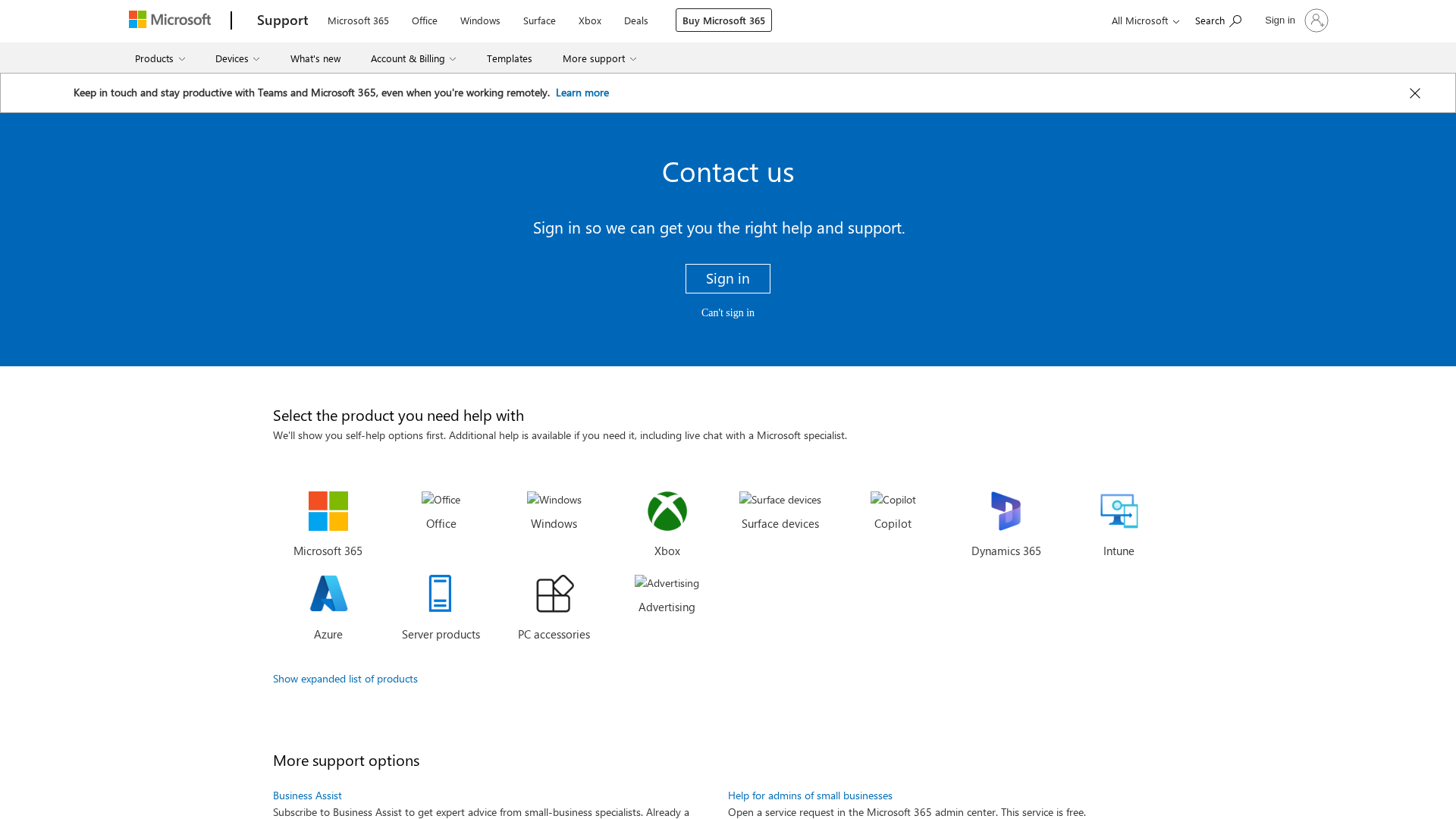The image size is (1456, 819).
Task: Open Search in the header
Action: [x=1218, y=20]
